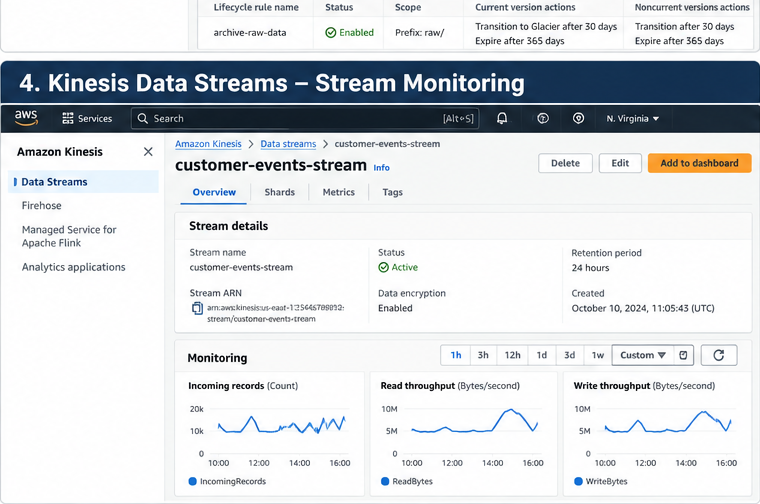Select Data Streams in the sidebar
This screenshot has height=504, width=760.
pyautogui.click(x=83, y=182)
